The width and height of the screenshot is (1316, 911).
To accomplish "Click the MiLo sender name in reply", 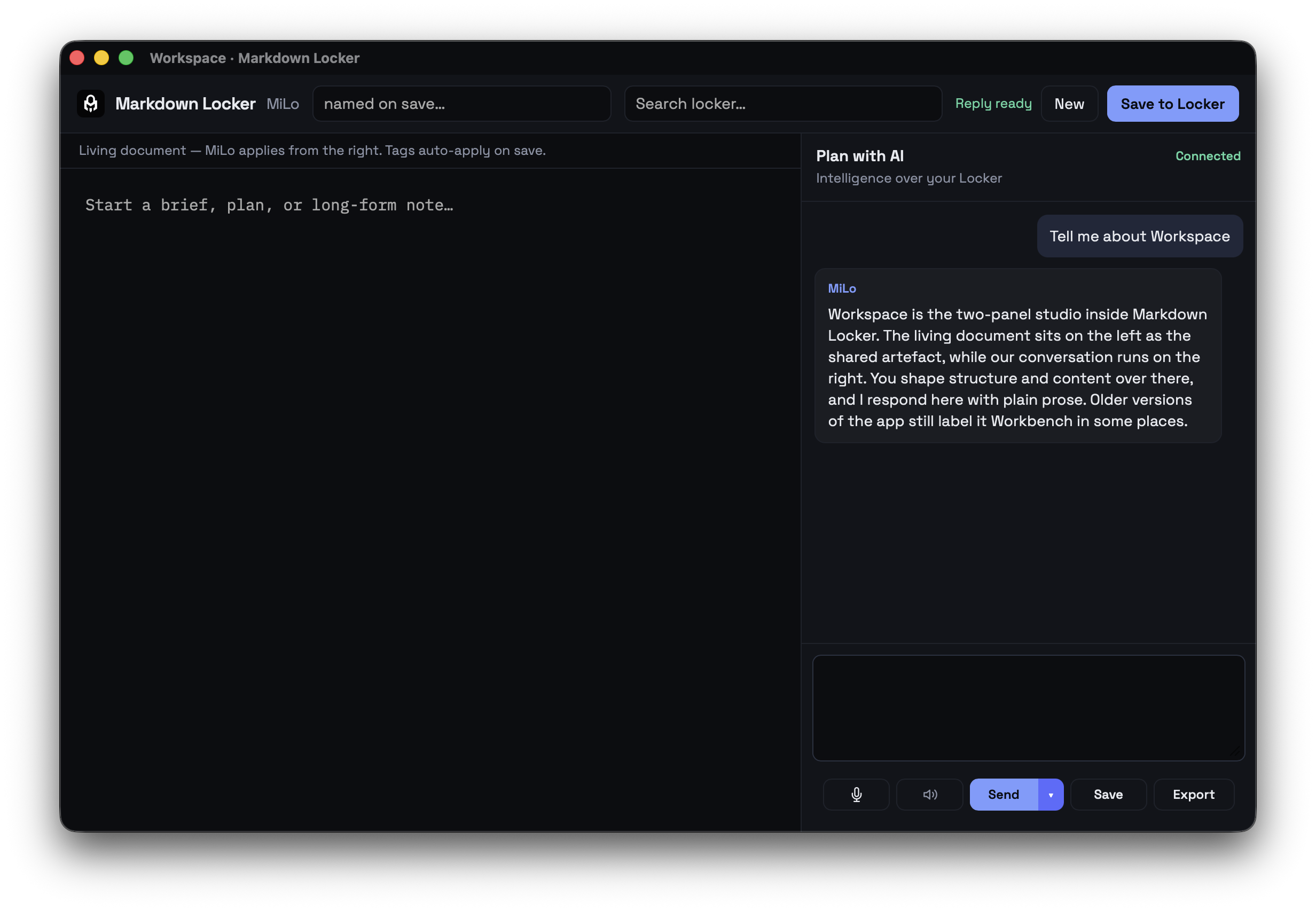I will pyautogui.click(x=842, y=289).
